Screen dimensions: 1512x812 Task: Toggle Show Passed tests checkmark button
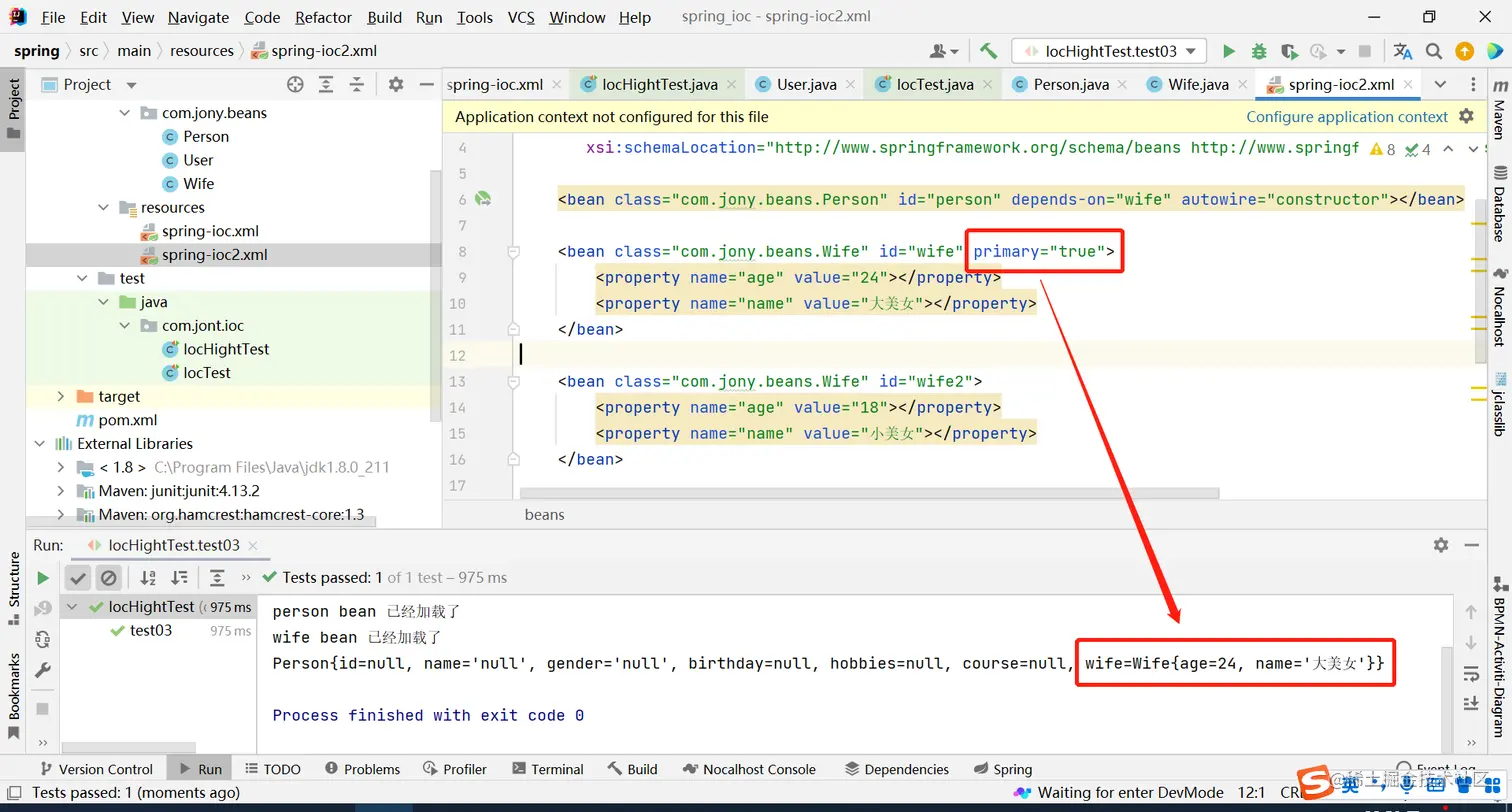pyautogui.click(x=78, y=577)
